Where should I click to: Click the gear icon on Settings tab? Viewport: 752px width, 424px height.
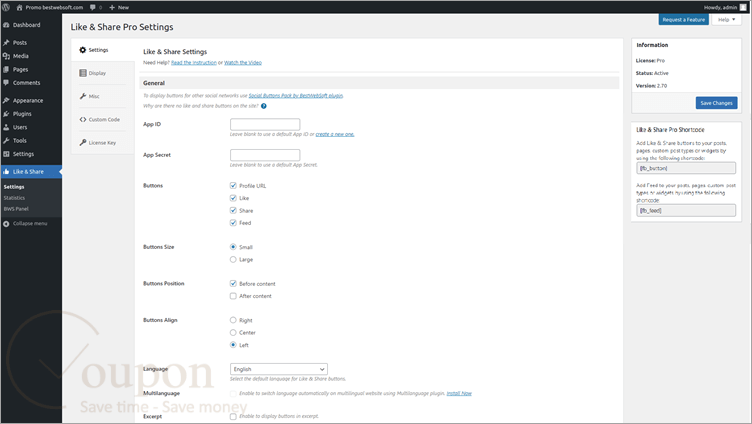click(x=82, y=50)
